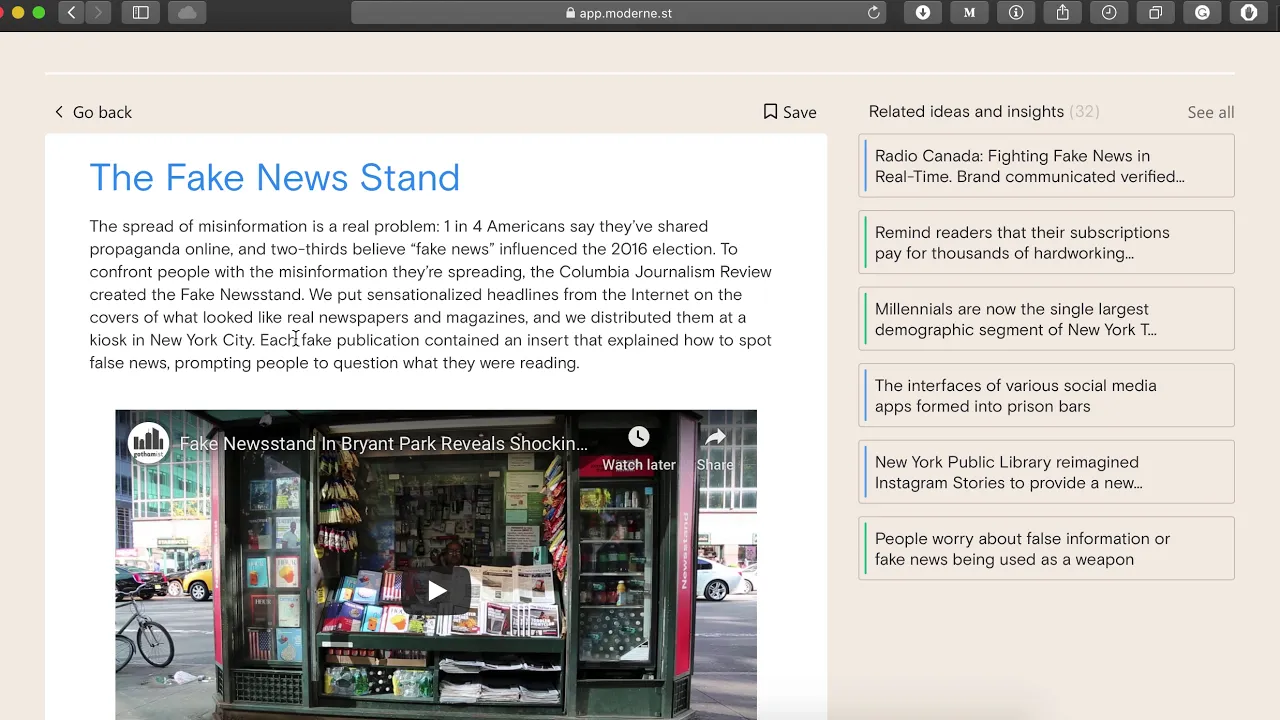The height and width of the screenshot is (720, 1280).
Task: Click the Go back chevron icon
Action: pos(59,112)
